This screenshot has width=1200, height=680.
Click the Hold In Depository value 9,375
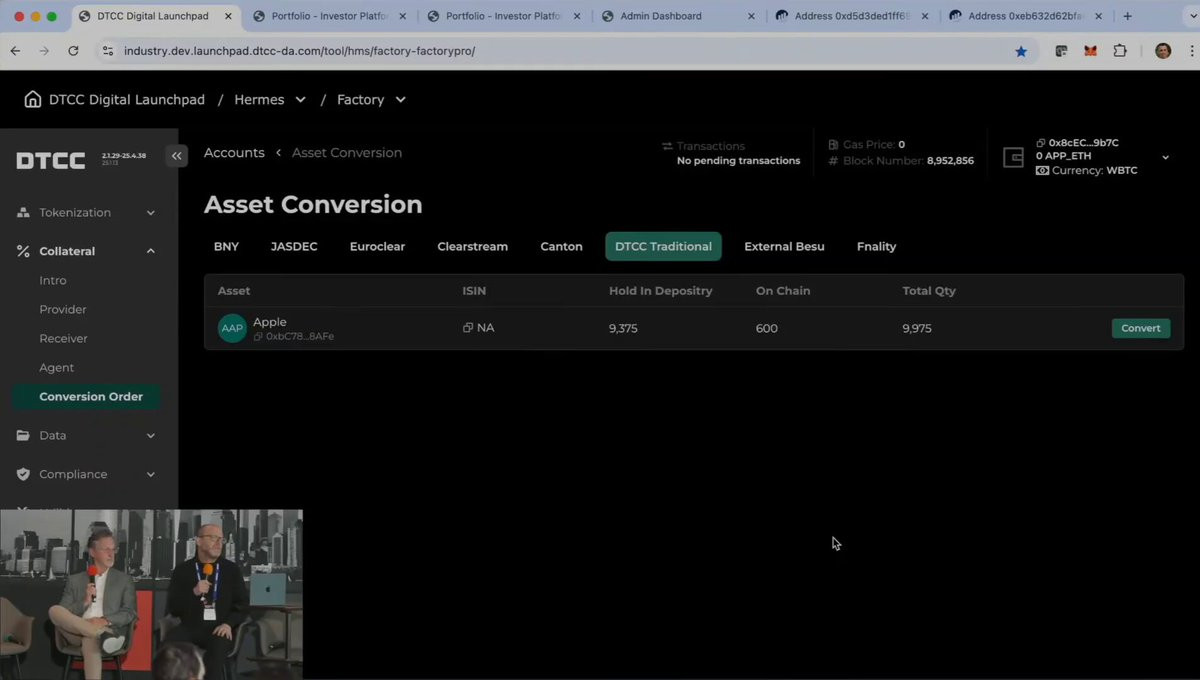[x=623, y=328]
